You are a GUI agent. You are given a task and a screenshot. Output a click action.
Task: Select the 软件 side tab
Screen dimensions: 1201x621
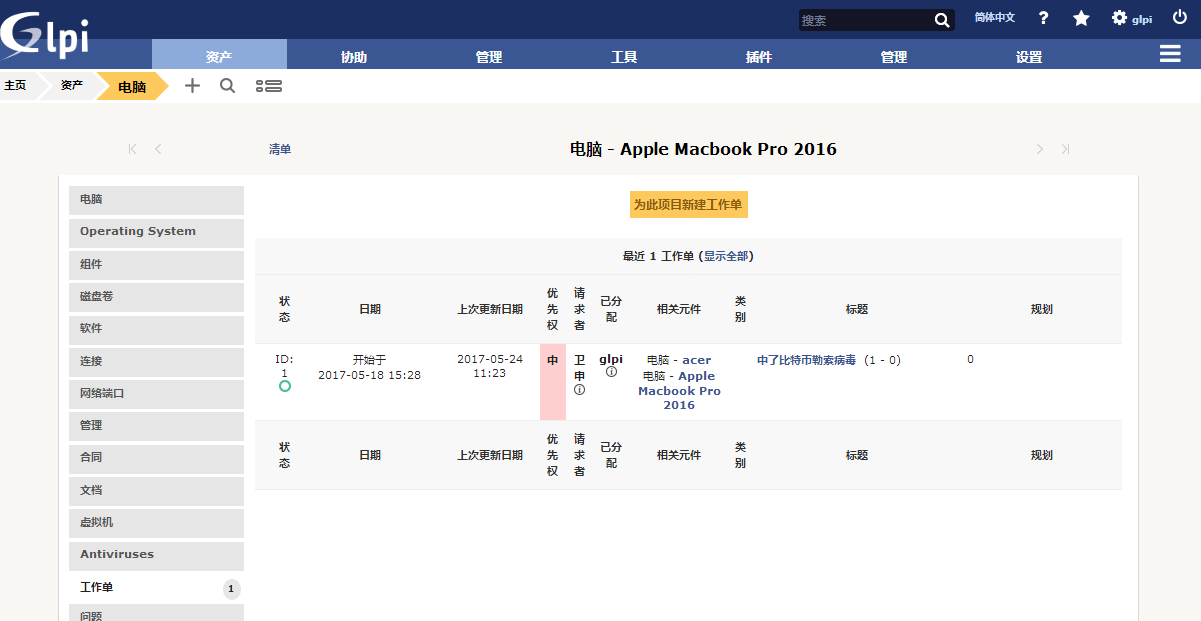156,329
